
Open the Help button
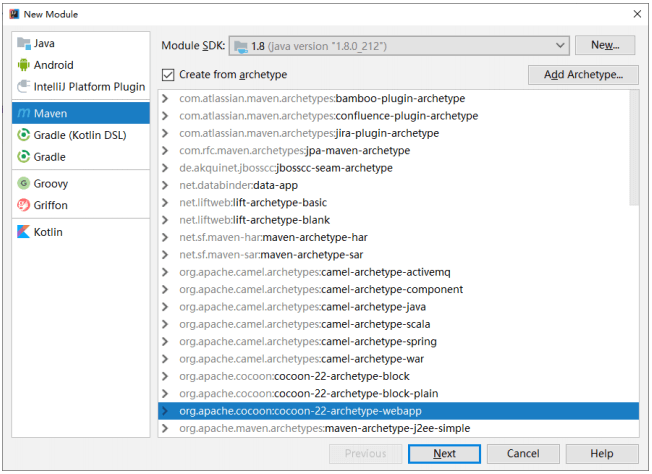[602, 454]
